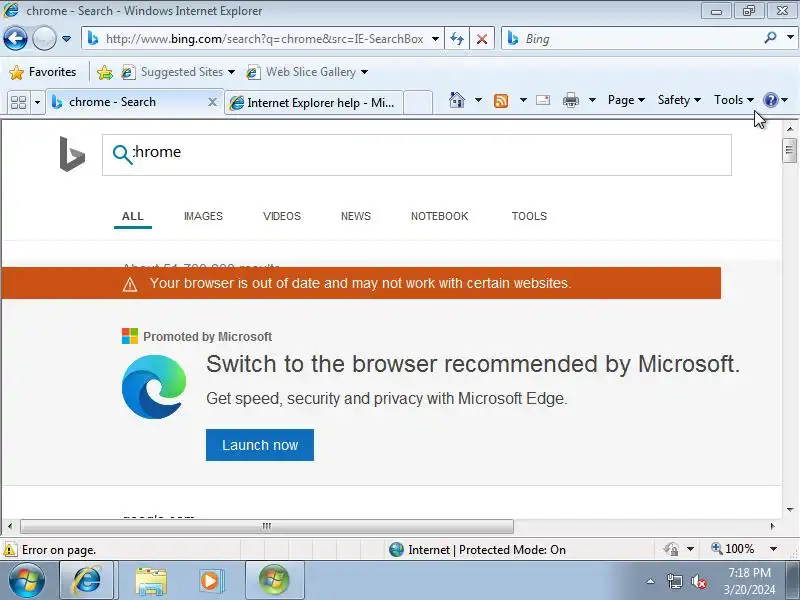This screenshot has width=800, height=600.
Task: Click the Home icon in command bar
Action: tap(457, 100)
